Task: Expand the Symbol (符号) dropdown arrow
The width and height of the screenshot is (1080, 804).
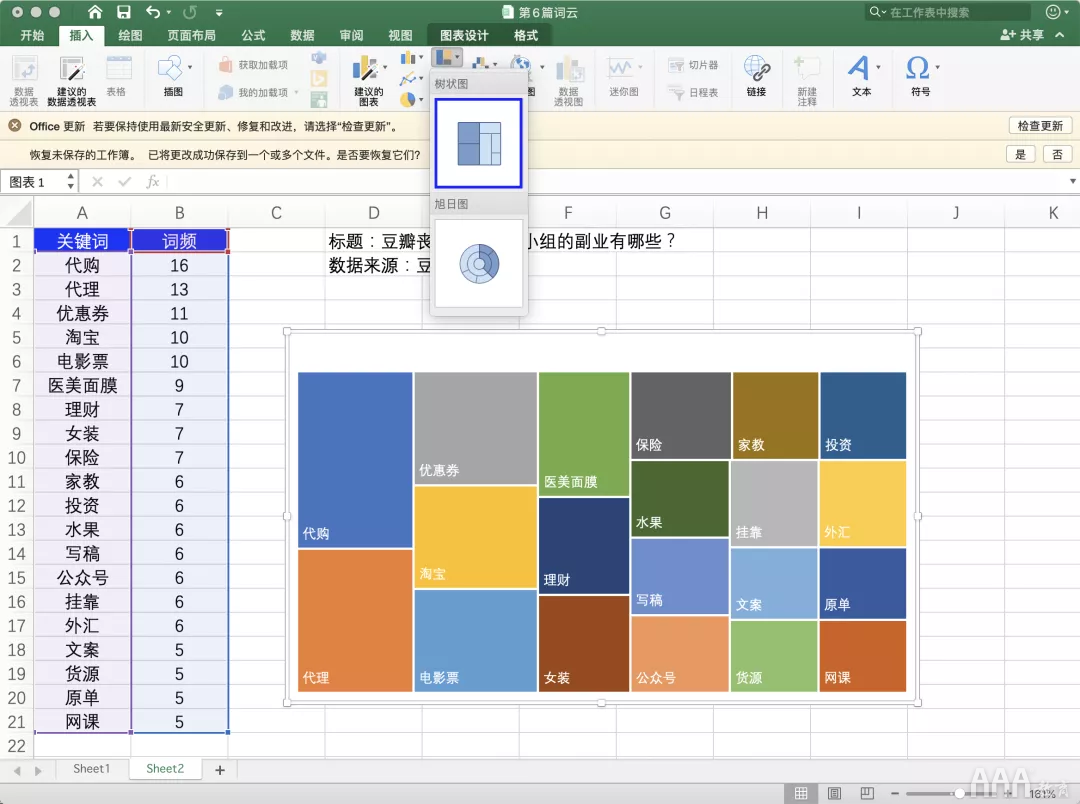Action: [937, 68]
